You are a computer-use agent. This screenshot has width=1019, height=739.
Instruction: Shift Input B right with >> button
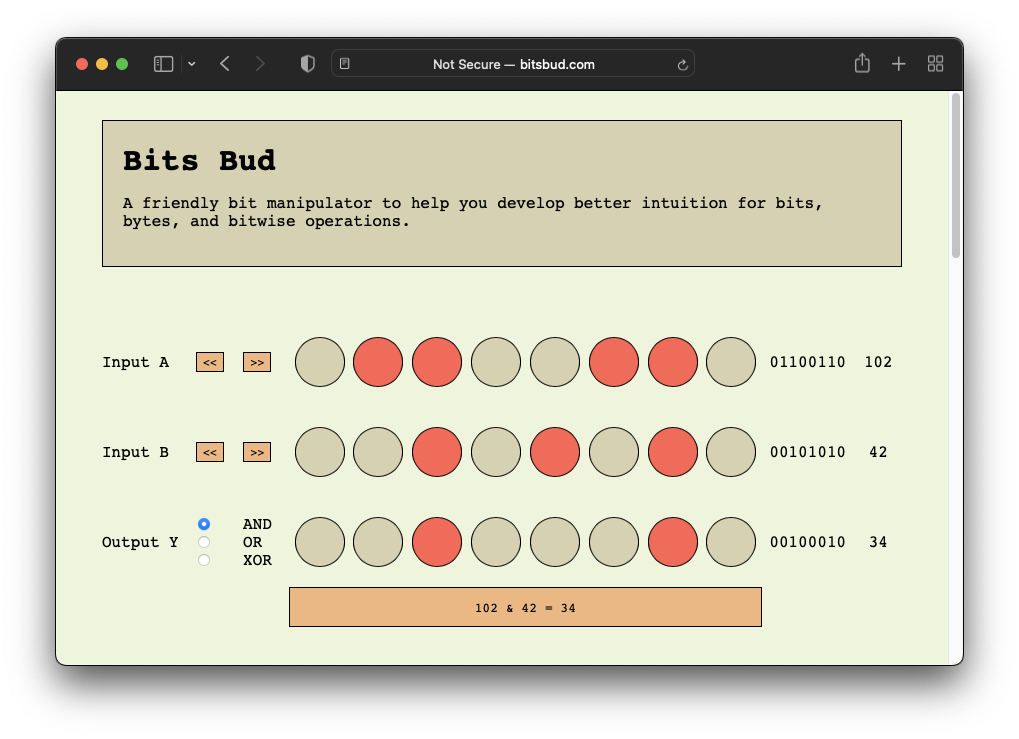(x=257, y=452)
